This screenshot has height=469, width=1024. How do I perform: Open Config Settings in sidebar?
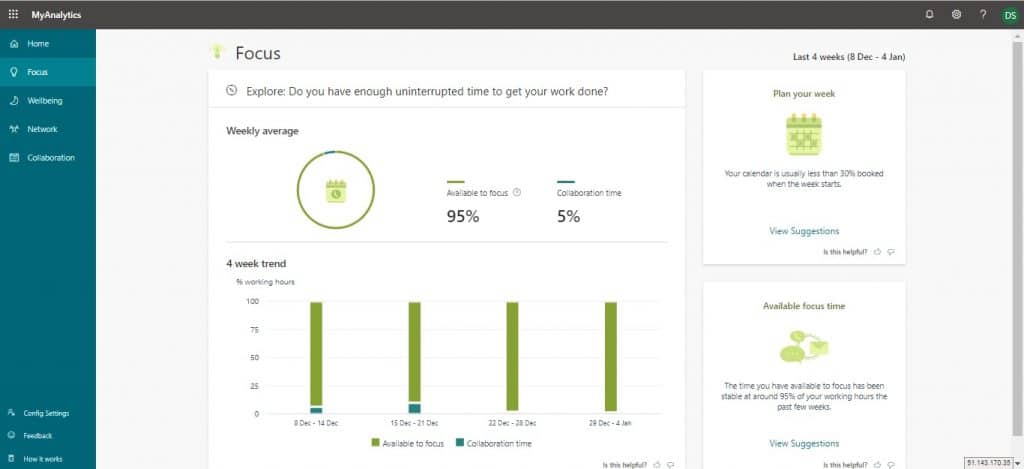(x=46, y=413)
